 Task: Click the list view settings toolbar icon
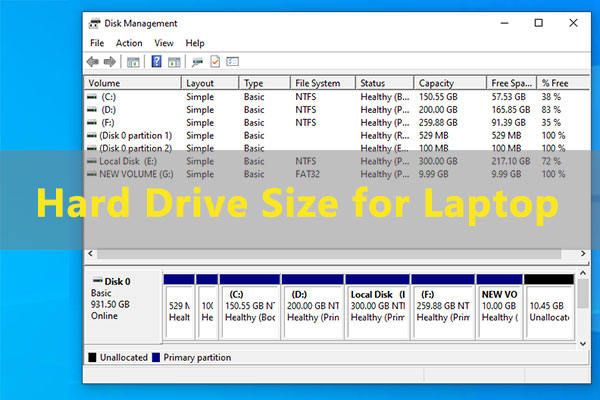(x=232, y=62)
